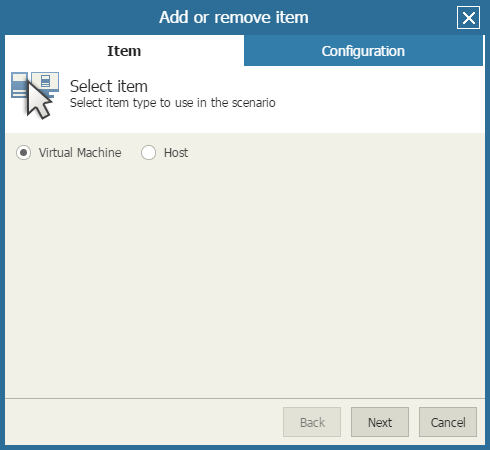Open the Item tab

(x=124, y=51)
